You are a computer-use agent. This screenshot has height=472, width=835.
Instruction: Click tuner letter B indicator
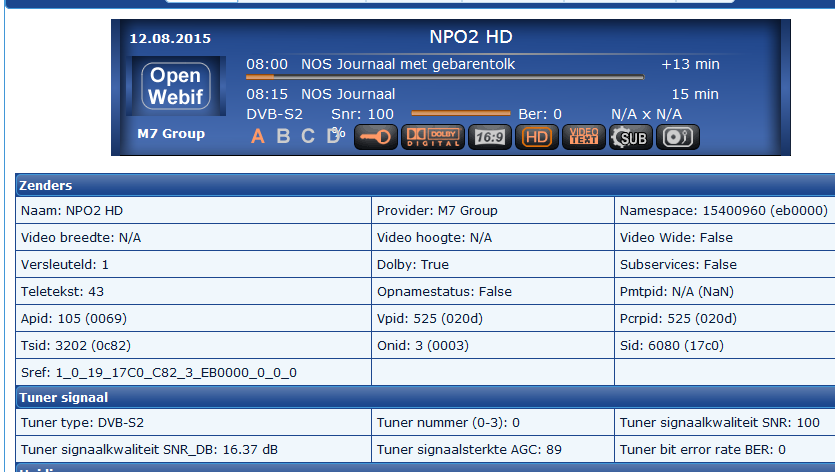(x=283, y=136)
